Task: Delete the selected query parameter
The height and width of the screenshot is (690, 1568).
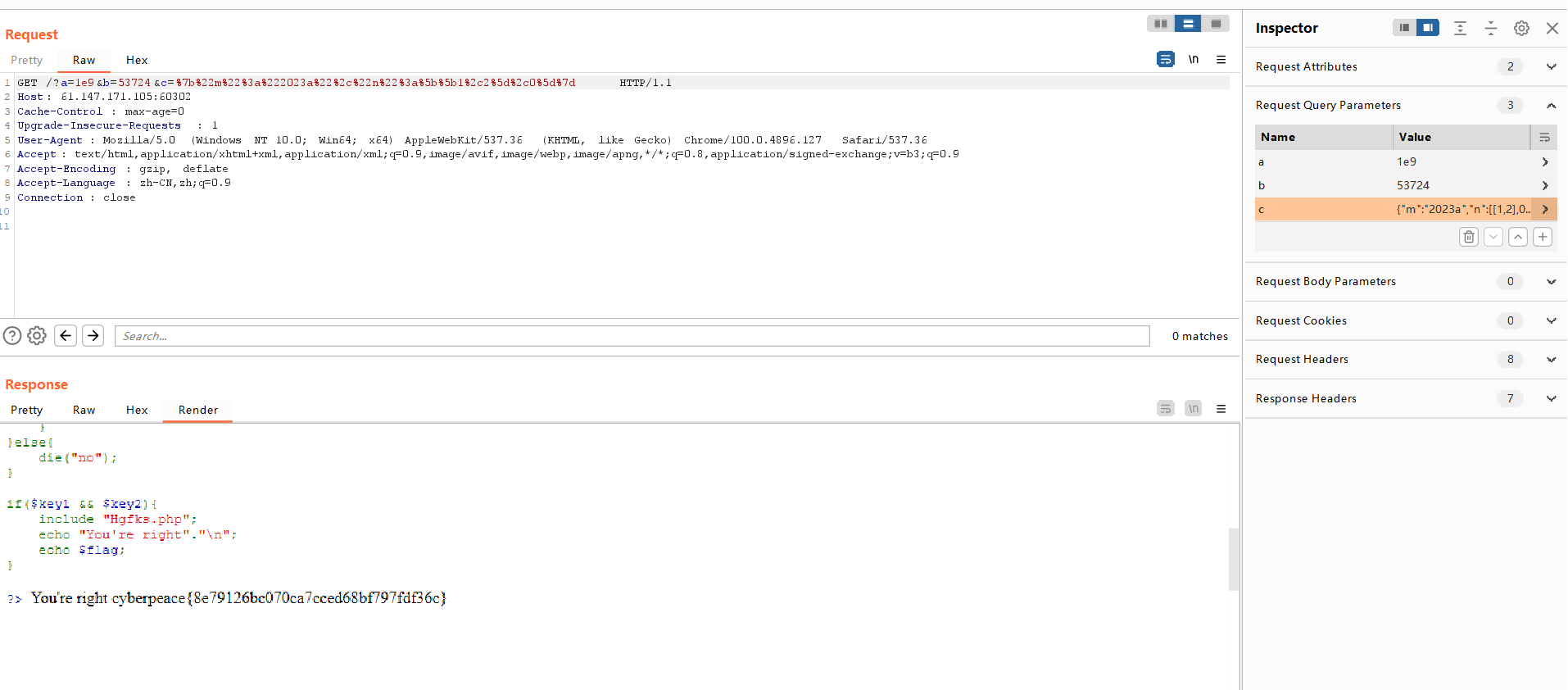Action: point(1469,237)
